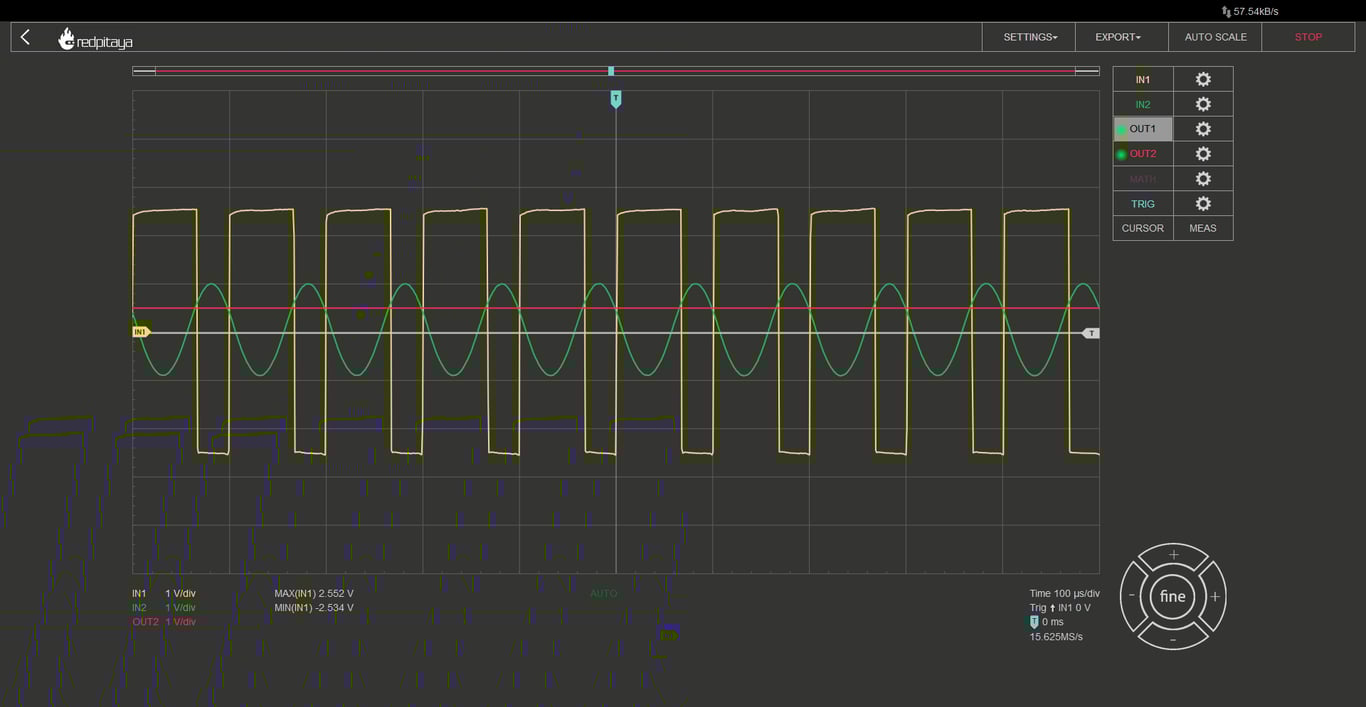Click the plus at top of joystick
The width and height of the screenshot is (1366, 707).
(1173, 555)
